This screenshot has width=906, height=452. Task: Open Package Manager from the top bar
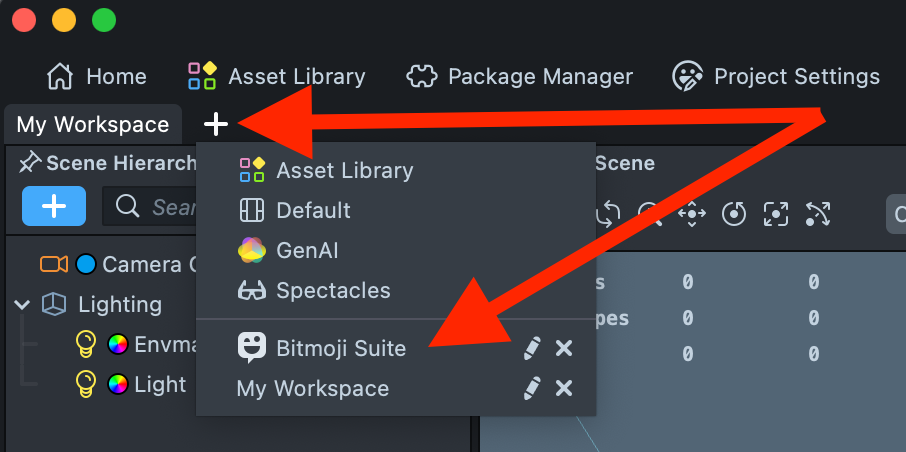(520, 77)
